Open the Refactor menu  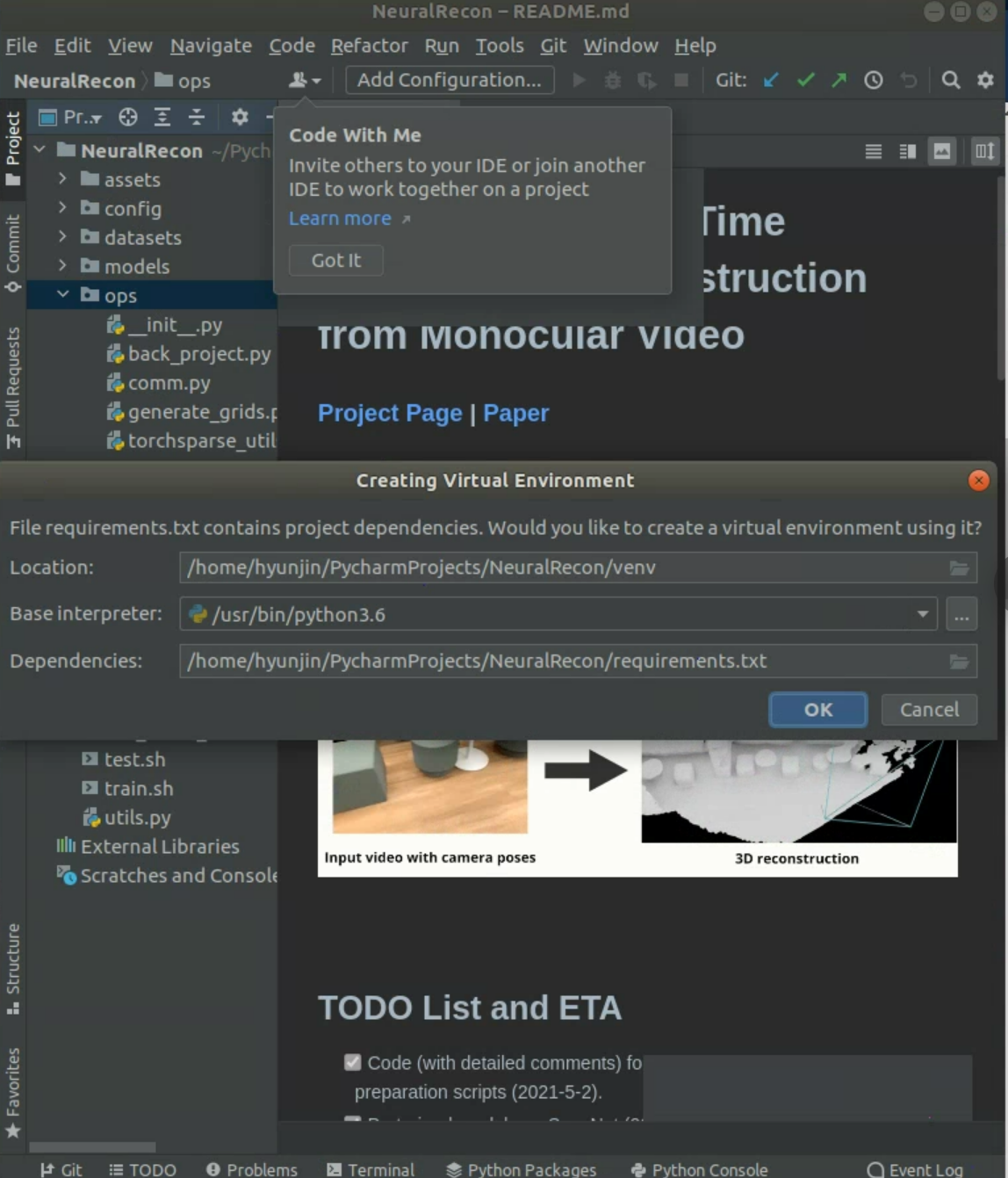coord(369,45)
